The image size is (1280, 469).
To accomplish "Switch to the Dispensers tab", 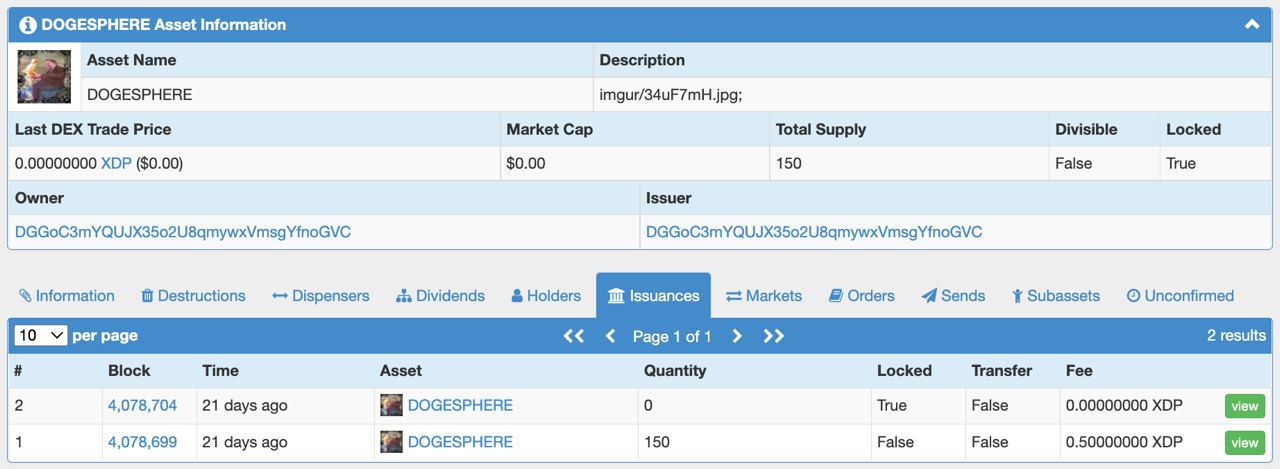I will (321, 296).
